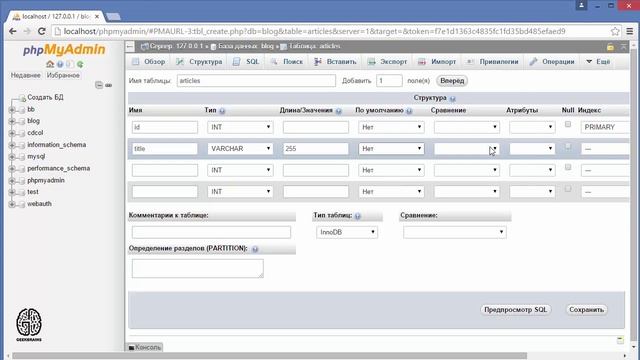
Task: Open collation dropdown for title row
Action: pos(467,149)
